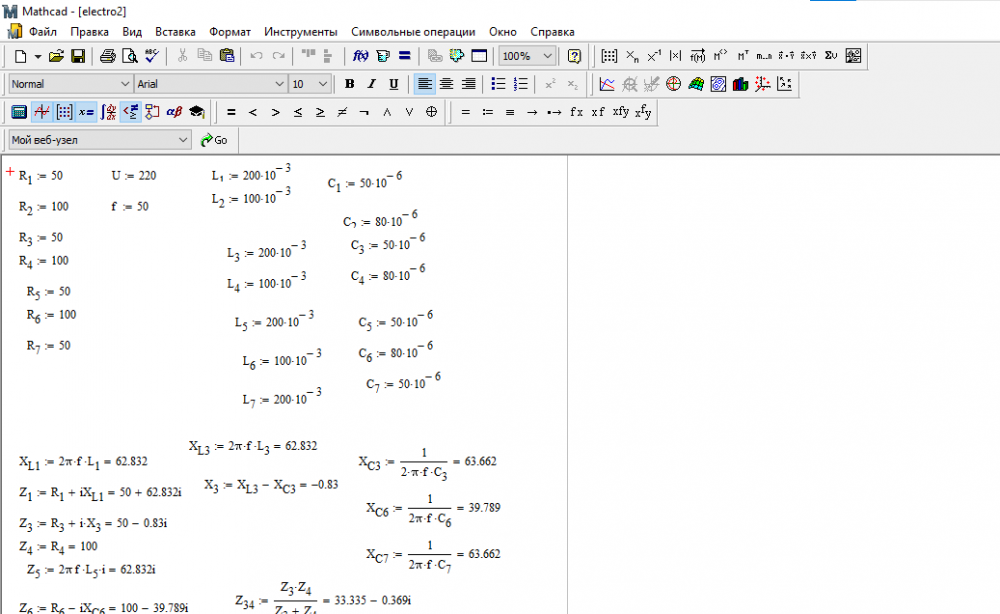
Task: Toggle Italic text formatting
Action: pyautogui.click(x=371, y=84)
